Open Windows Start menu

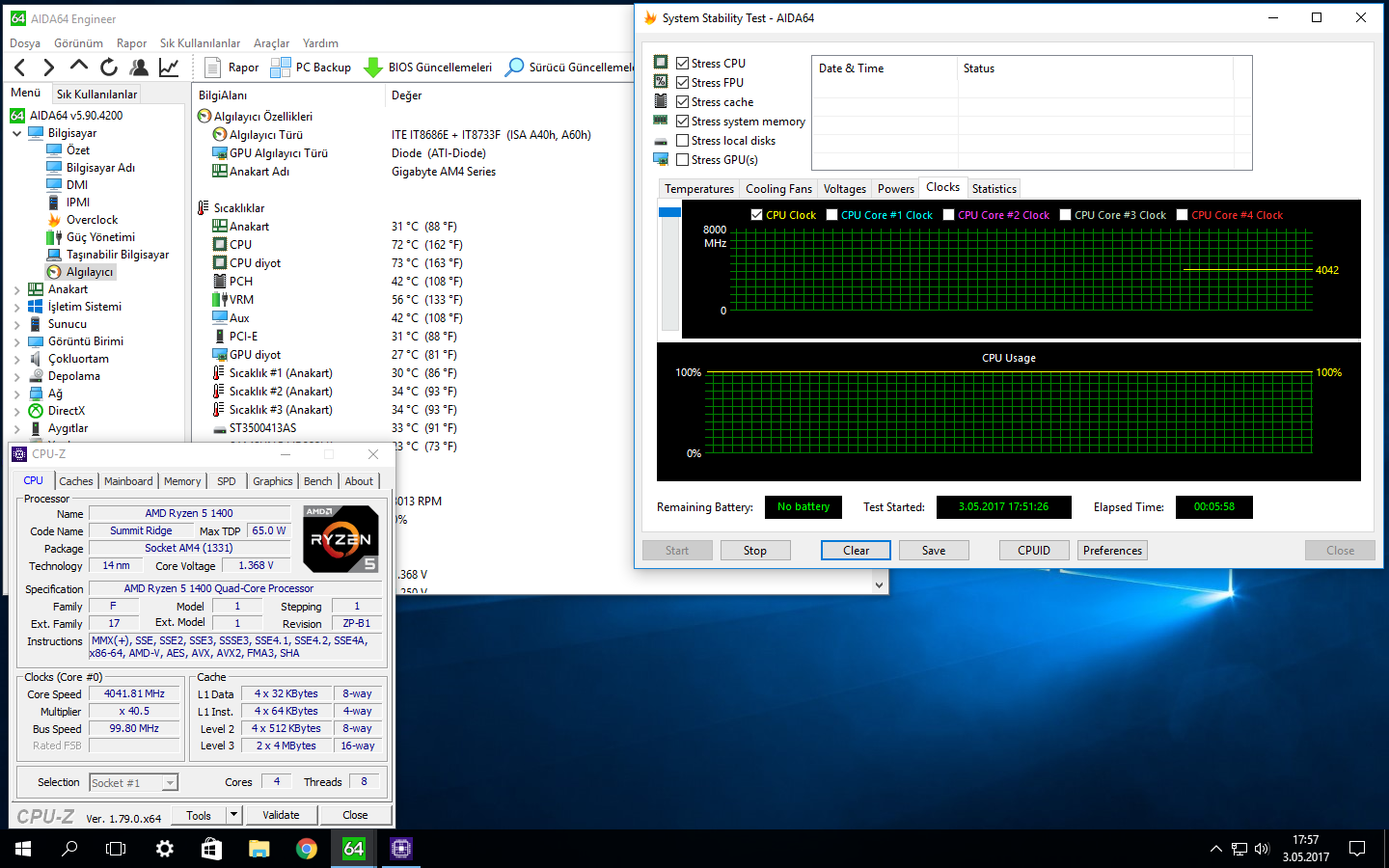click(23, 849)
